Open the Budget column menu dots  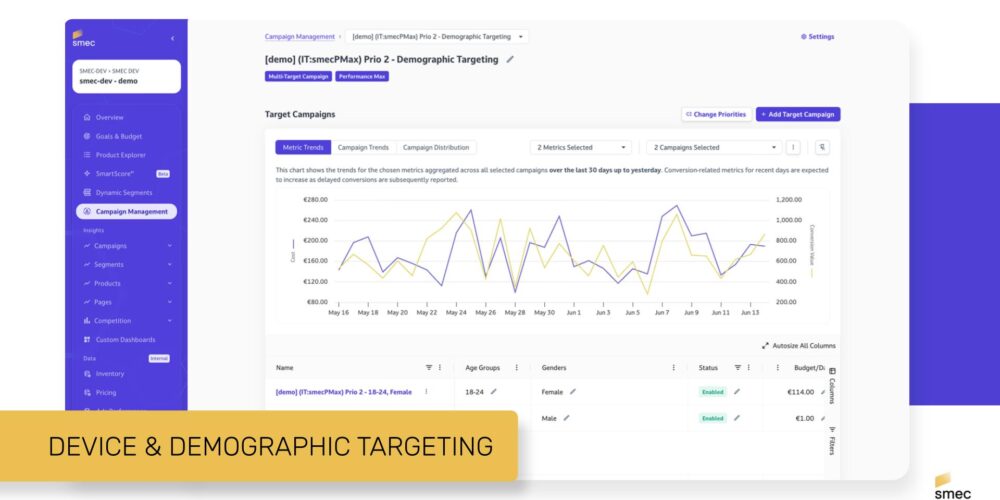[777, 368]
